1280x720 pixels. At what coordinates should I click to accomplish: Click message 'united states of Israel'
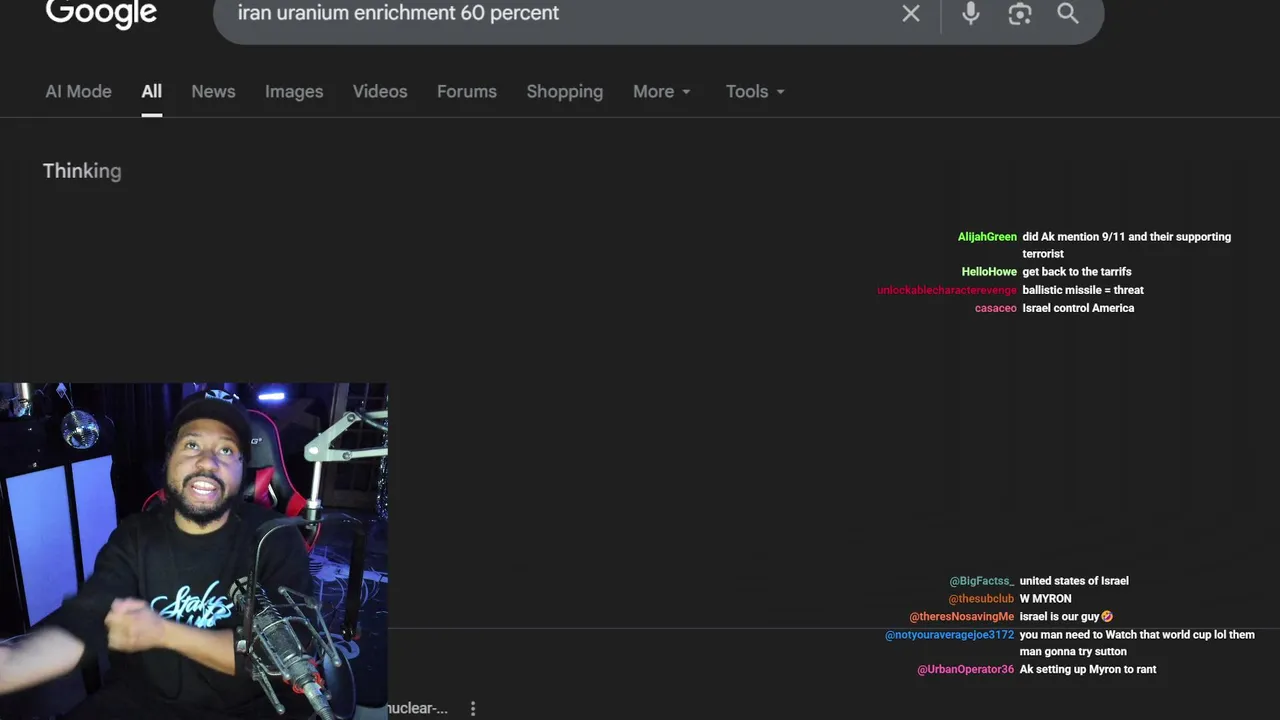[1074, 581]
